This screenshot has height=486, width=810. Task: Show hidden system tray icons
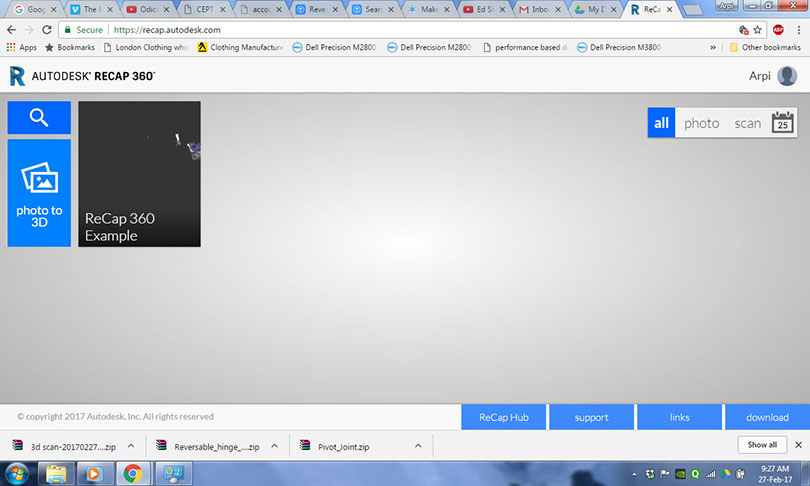[x=634, y=474]
